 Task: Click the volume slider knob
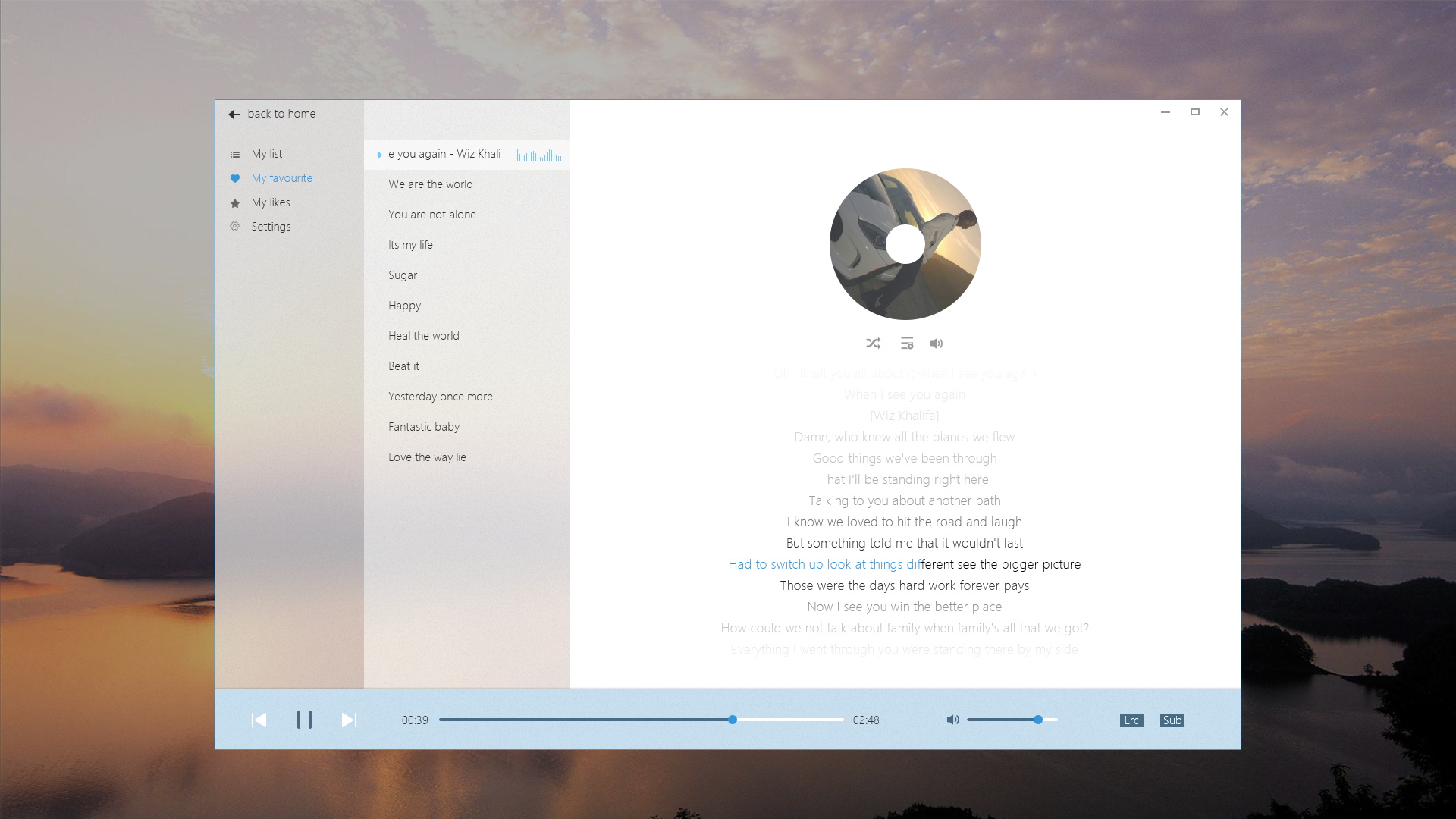(x=1037, y=720)
